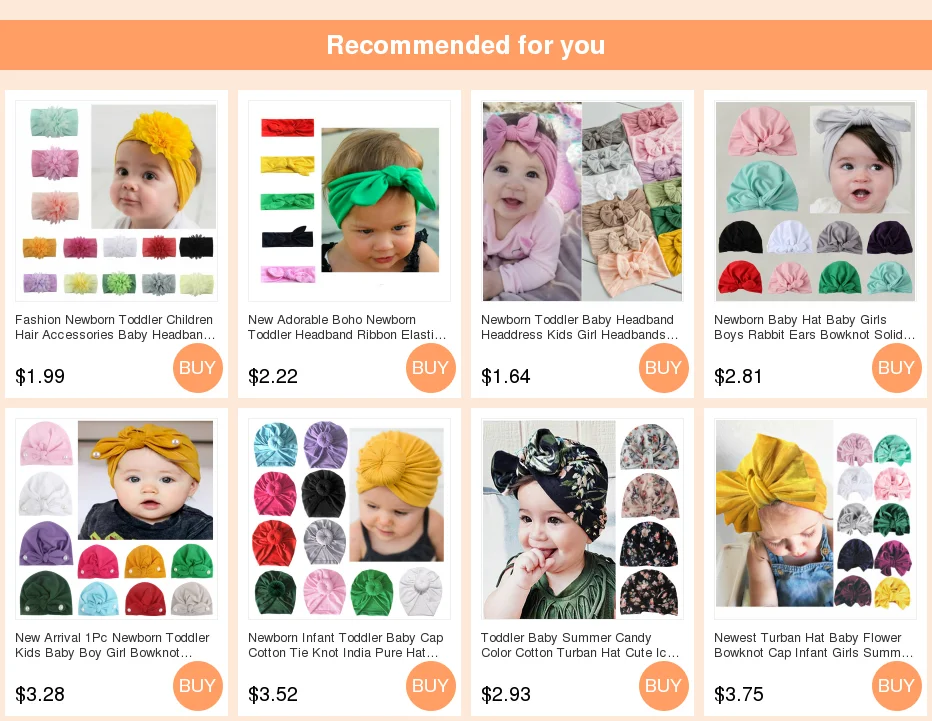Viewport: 932px width, 721px height.
Task: Click BUY button for $2.93 turban hat
Action: [663, 685]
